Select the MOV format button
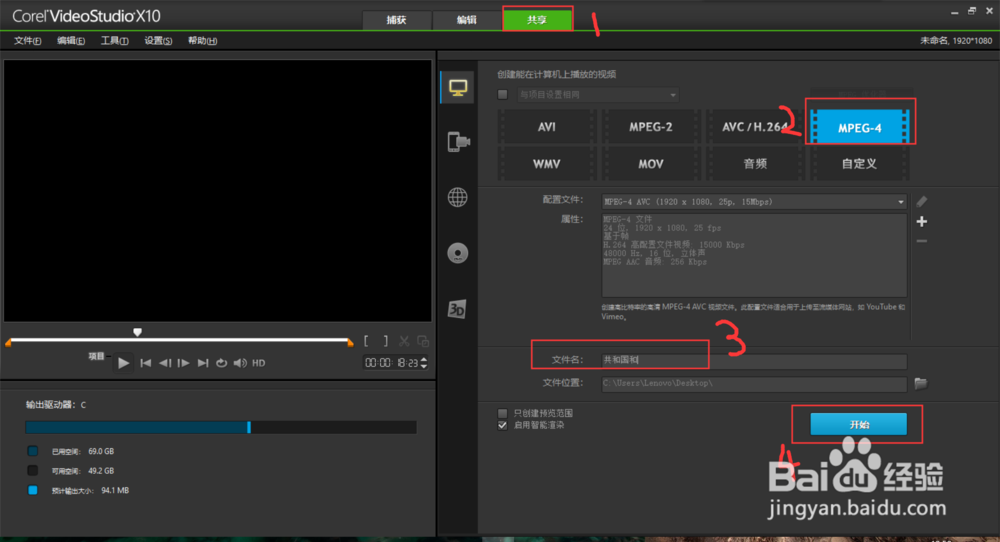This screenshot has height=542, width=1000. tap(651, 164)
